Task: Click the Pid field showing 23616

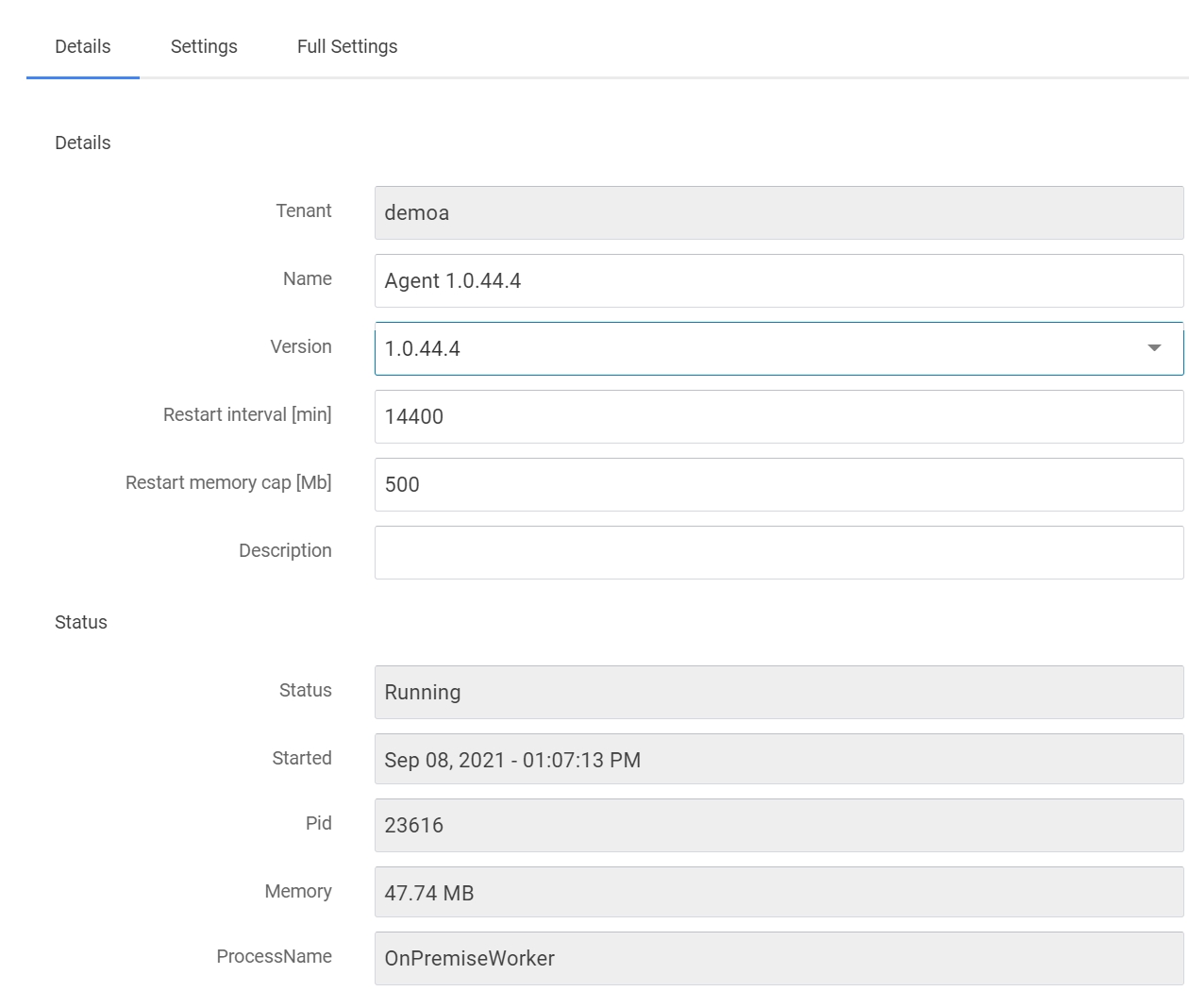Action: (779, 825)
